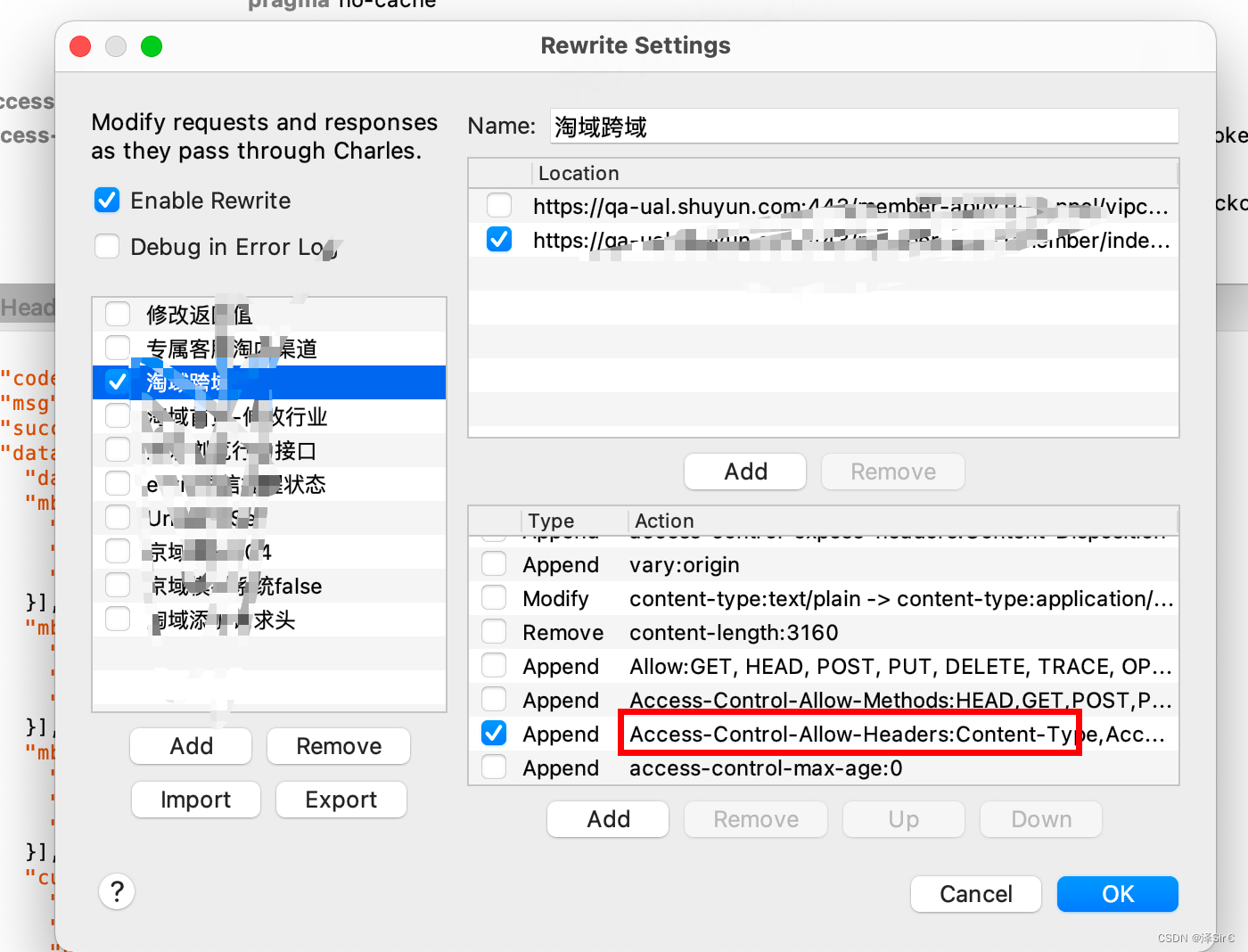Click Add below the rules list
The width and height of the screenshot is (1248, 952).
click(x=190, y=746)
